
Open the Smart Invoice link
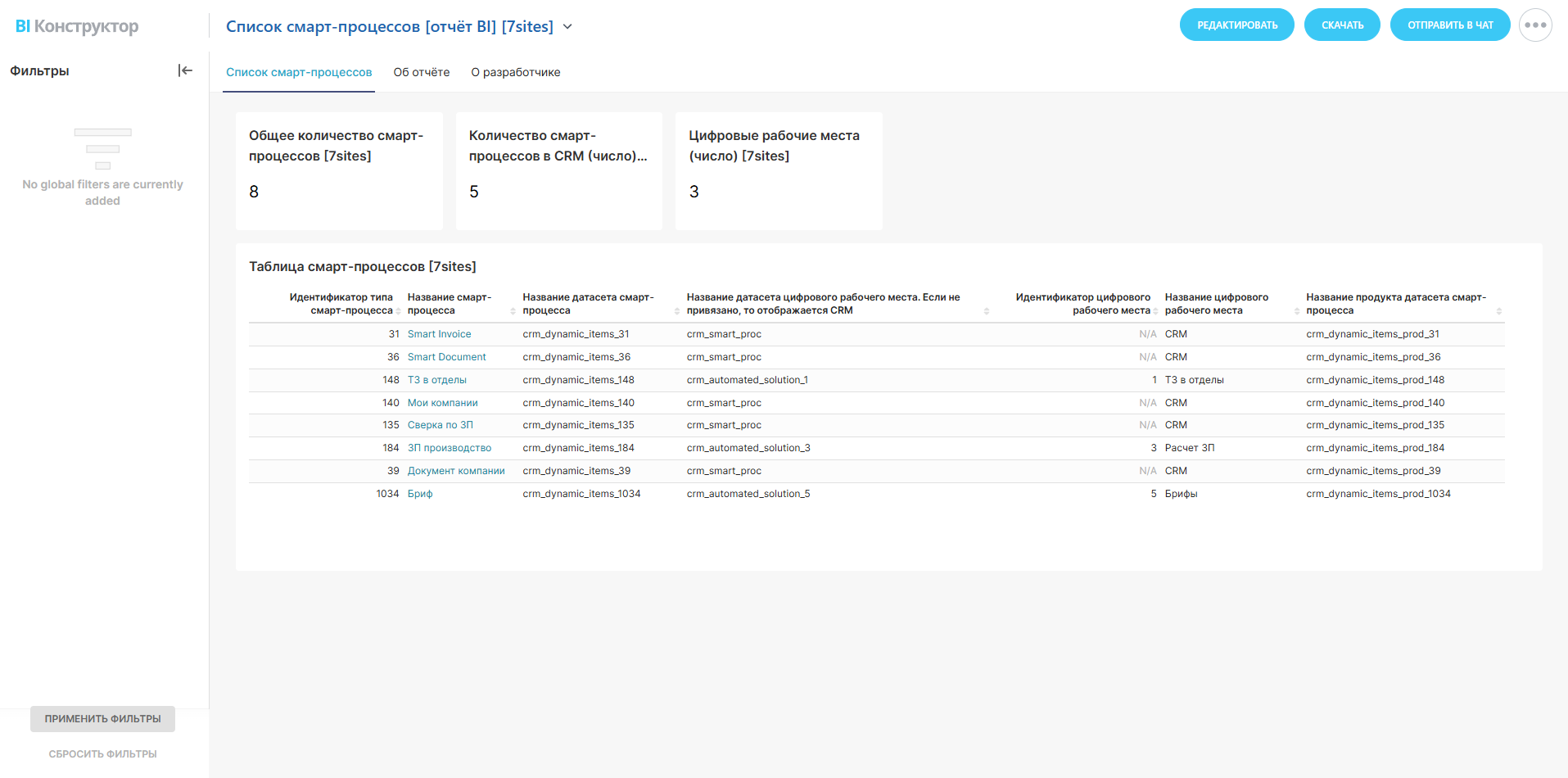pyautogui.click(x=439, y=334)
